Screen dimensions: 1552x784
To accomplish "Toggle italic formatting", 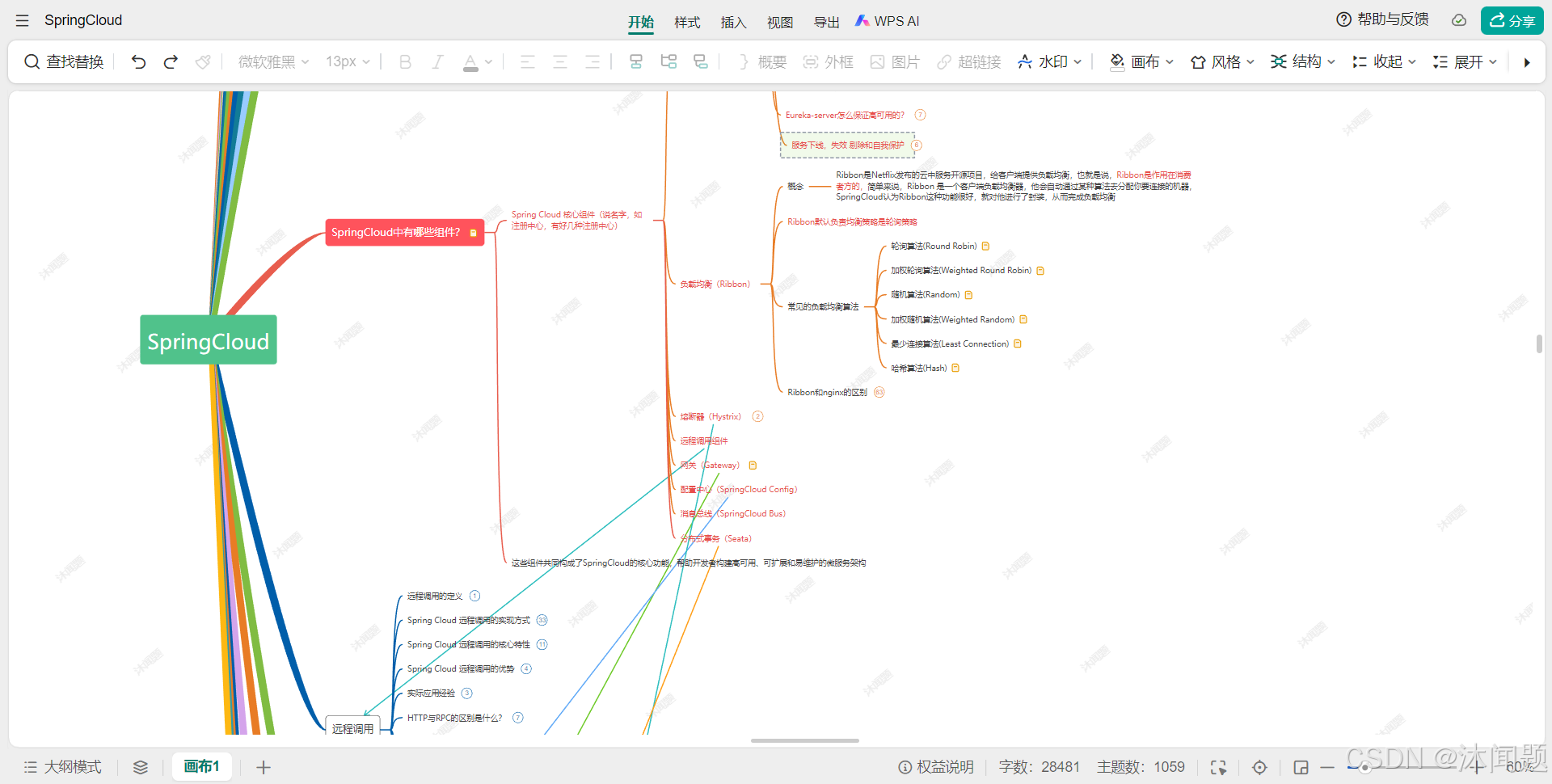I will 437,62.
